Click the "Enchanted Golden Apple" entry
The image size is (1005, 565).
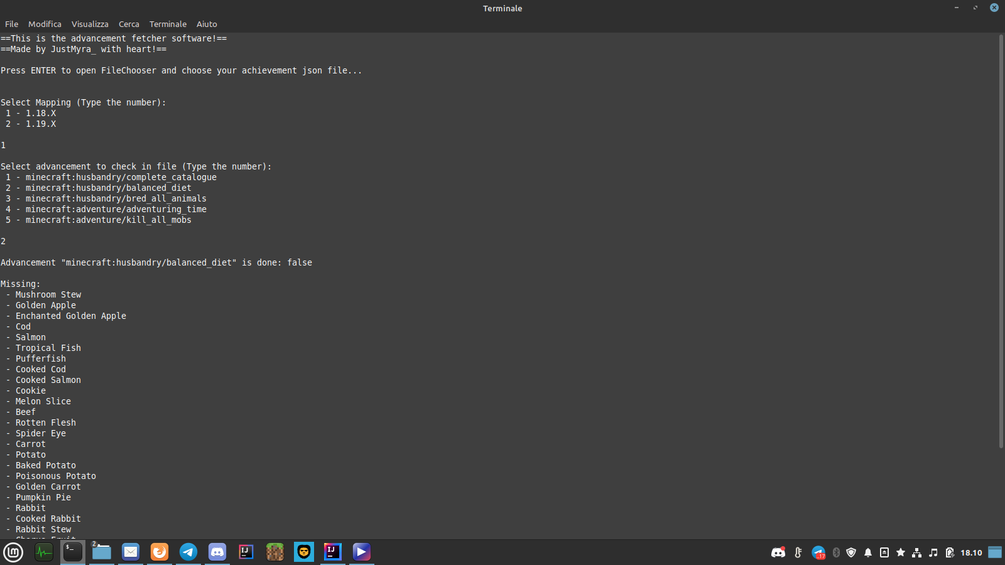click(x=71, y=316)
